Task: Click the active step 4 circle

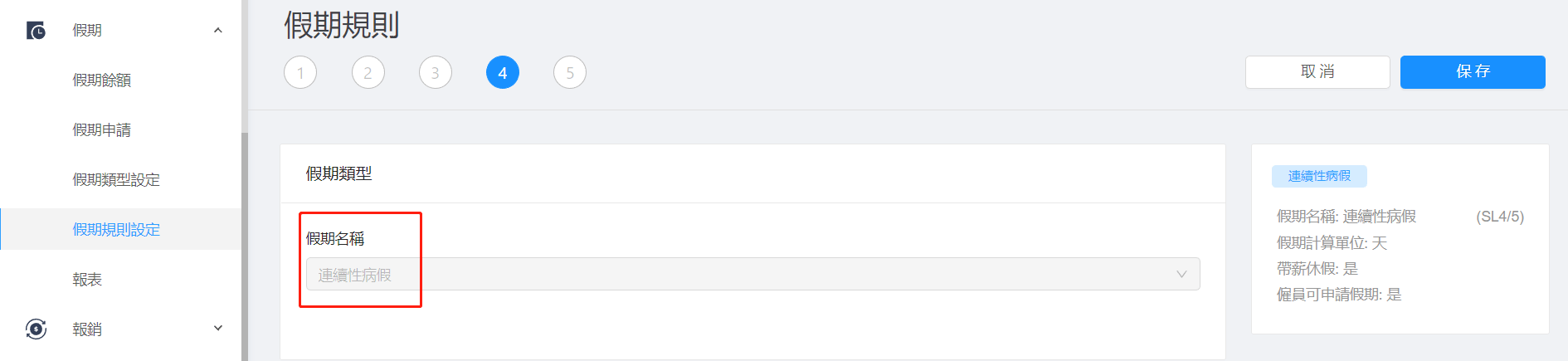Action: 503,72
